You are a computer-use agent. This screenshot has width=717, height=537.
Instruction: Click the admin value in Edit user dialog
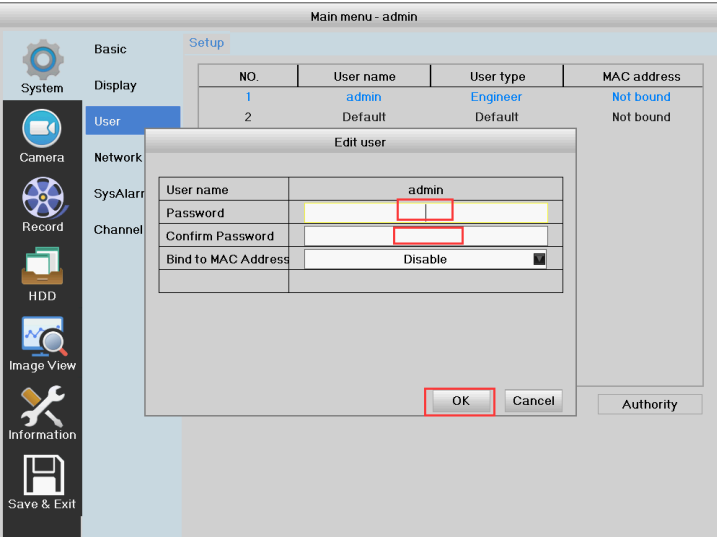point(426,189)
